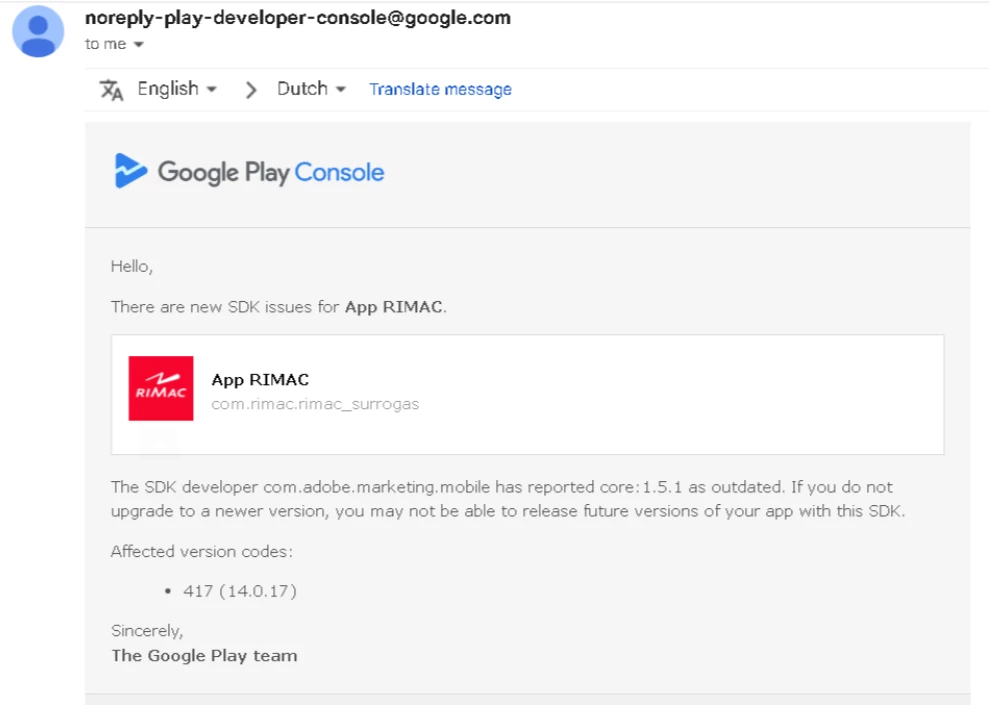Select version code 417 (14.0.17)

(x=240, y=591)
